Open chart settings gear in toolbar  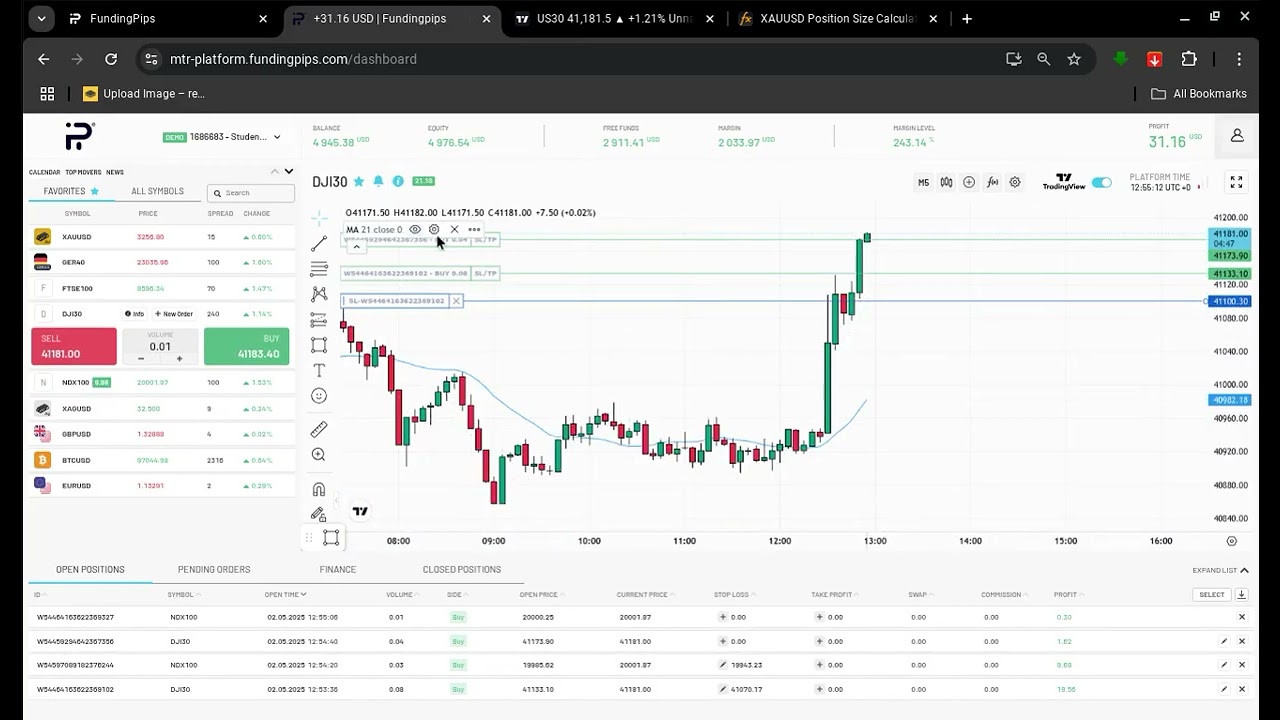click(x=1015, y=182)
